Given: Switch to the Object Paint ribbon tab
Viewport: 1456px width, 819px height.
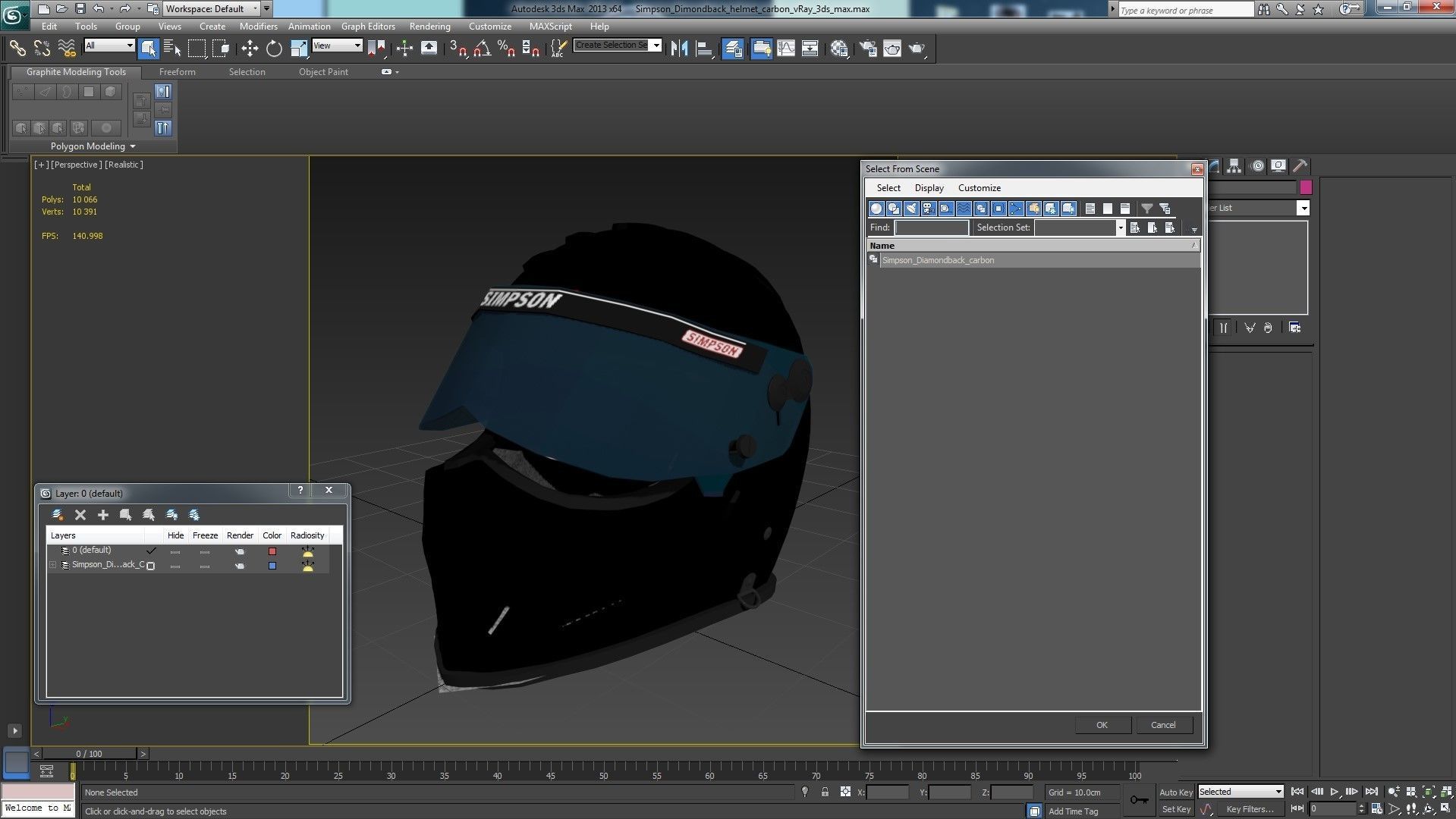Looking at the screenshot, I should tap(323, 72).
